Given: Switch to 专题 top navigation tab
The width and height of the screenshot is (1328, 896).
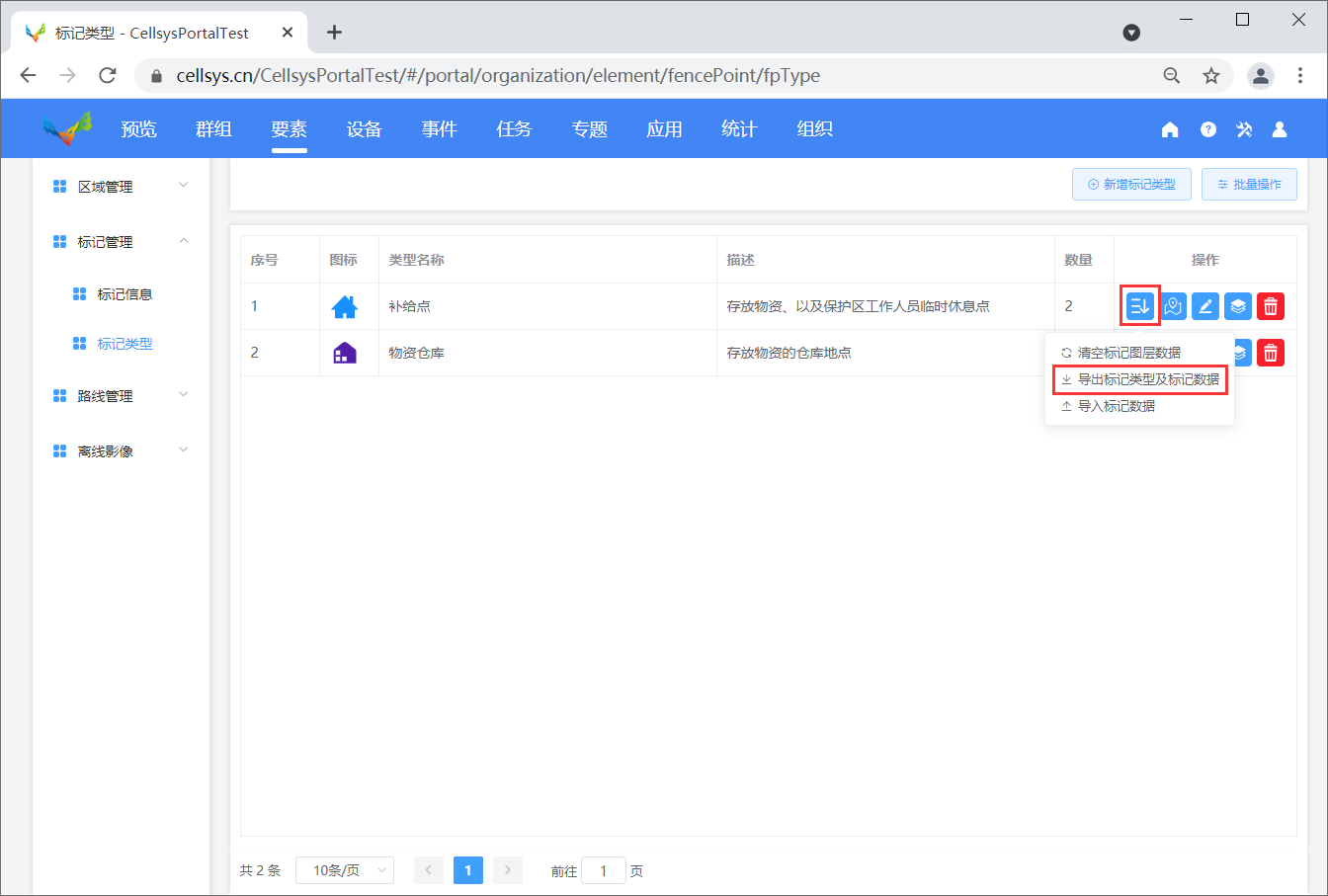Looking at the screenshot, I should (590, 129).
